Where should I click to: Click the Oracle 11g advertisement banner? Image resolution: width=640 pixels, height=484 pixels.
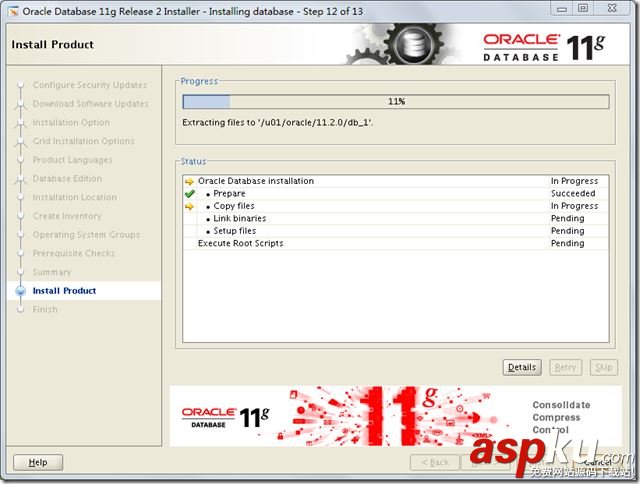(x=396, y=416)
